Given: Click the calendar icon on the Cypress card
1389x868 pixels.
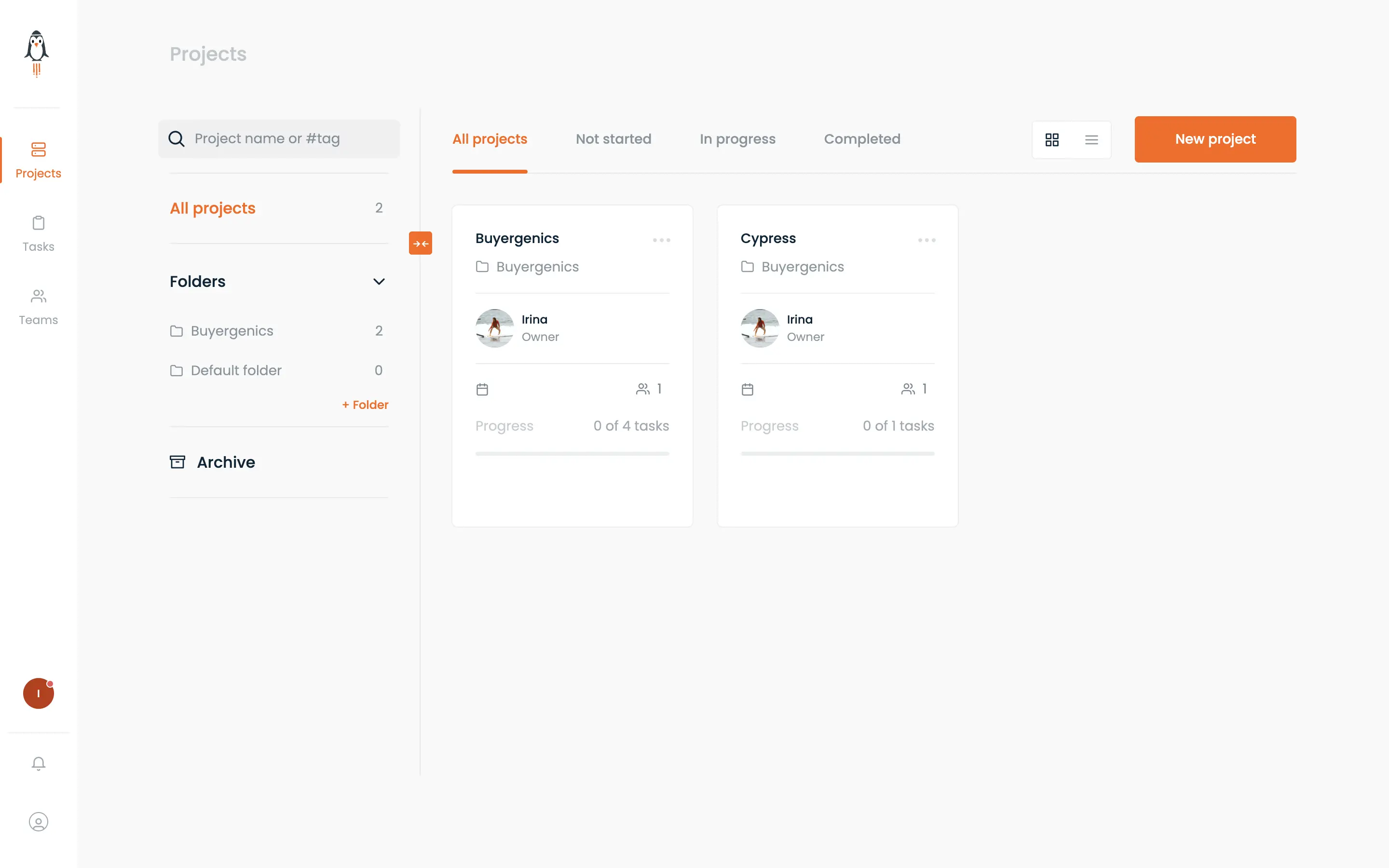Looking at the screenshot, I should [x=747, y=389].
